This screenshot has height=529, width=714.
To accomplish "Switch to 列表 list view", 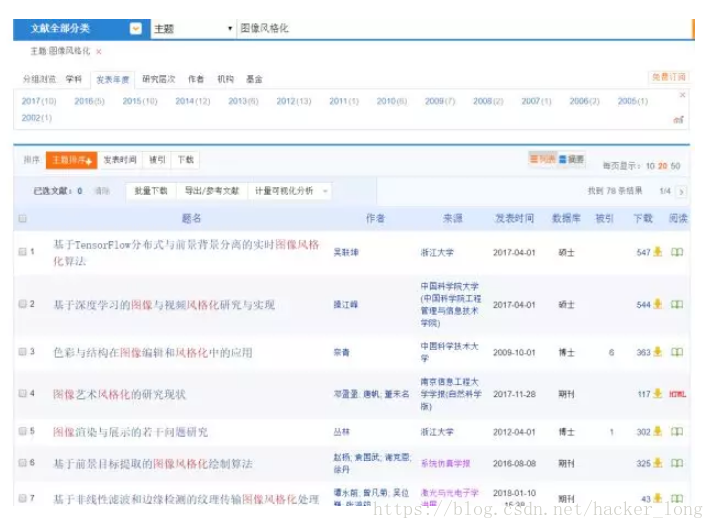I will pos(543,159).
